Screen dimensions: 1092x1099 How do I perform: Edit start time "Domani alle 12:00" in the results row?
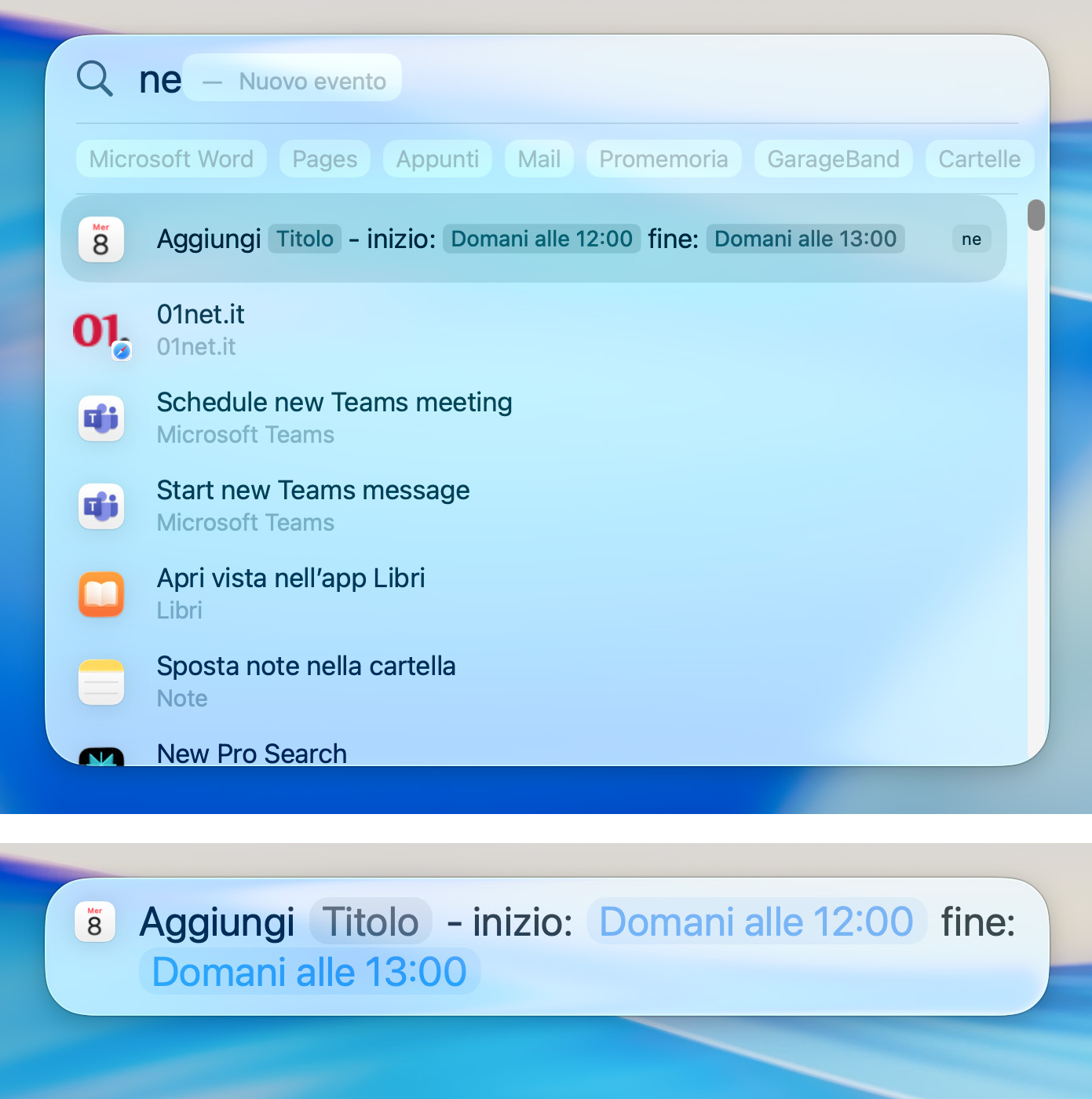tap(542, 239)
